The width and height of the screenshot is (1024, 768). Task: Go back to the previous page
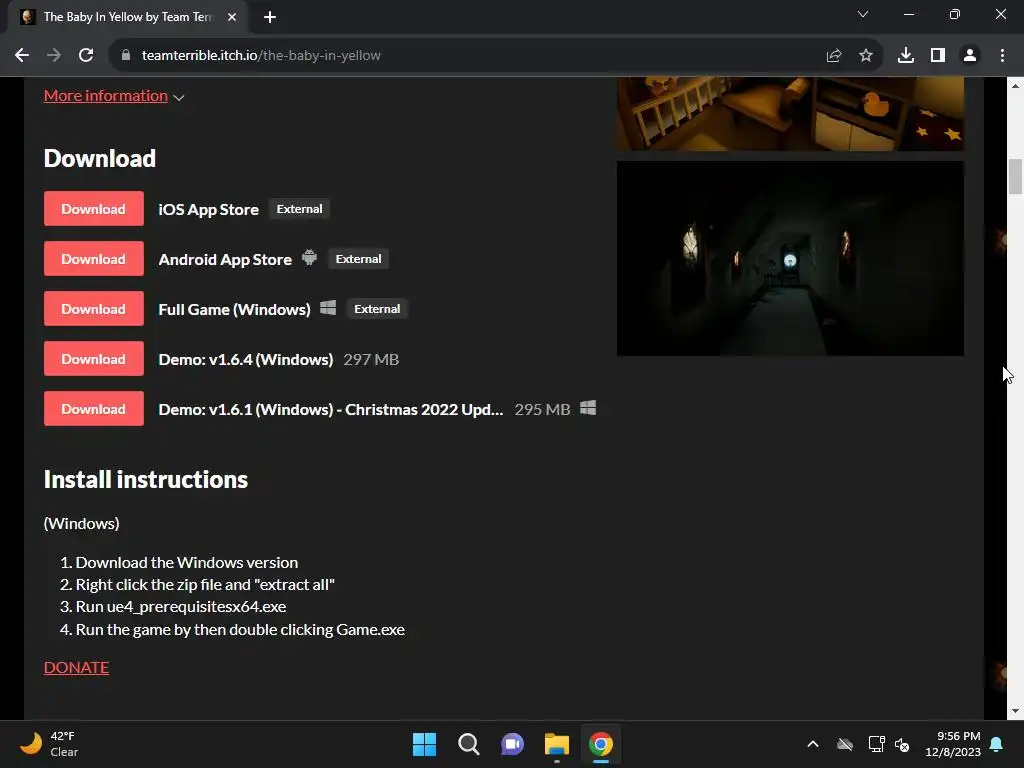[22, 56]
